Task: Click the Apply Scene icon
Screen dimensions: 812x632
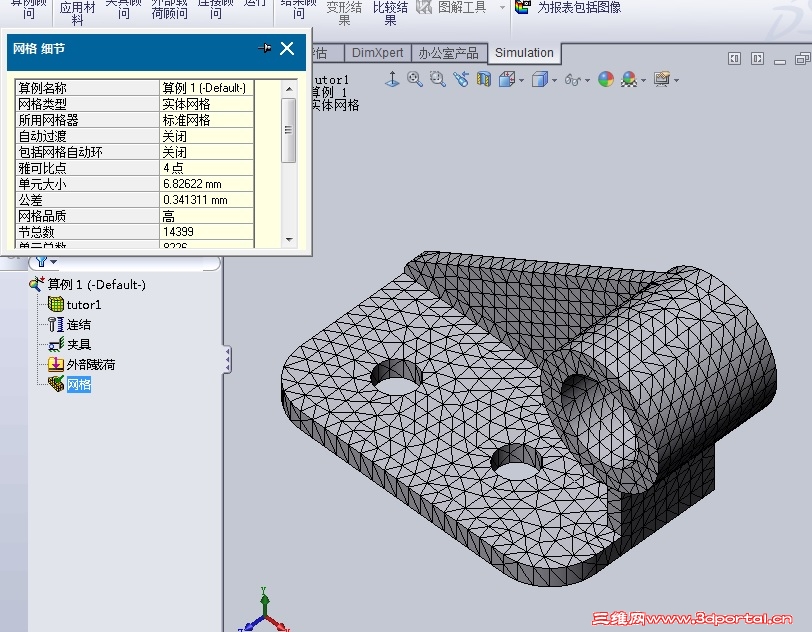Action: point(629,79)
